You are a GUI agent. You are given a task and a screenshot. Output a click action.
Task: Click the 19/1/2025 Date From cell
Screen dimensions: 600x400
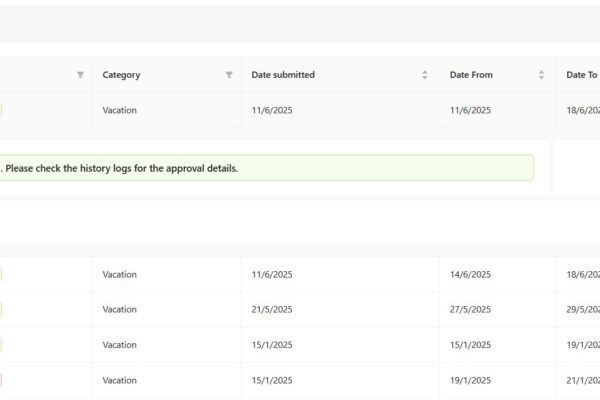[x=471, y=380]
